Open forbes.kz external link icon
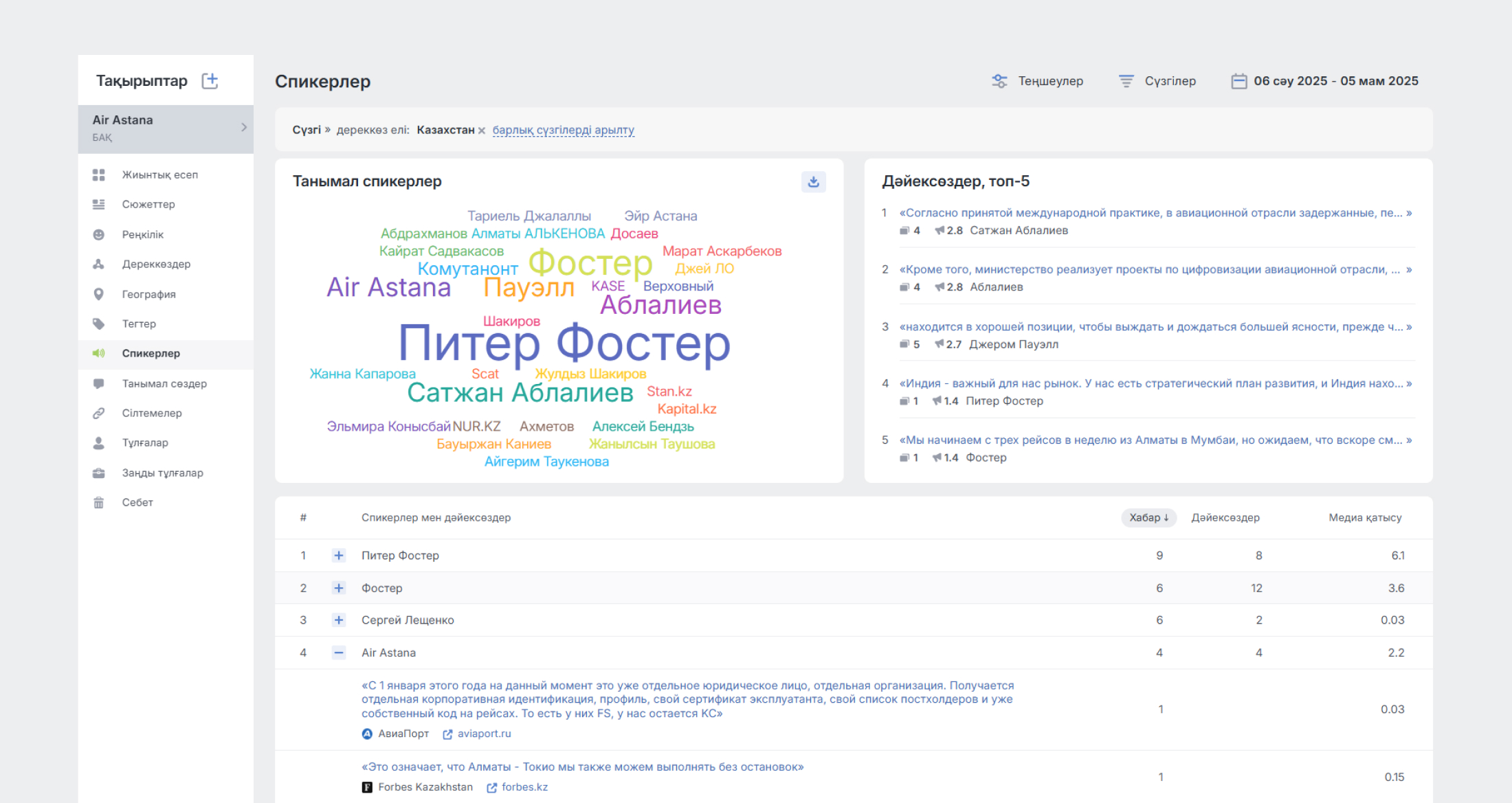1512x803 pixels. coord(491,788)
